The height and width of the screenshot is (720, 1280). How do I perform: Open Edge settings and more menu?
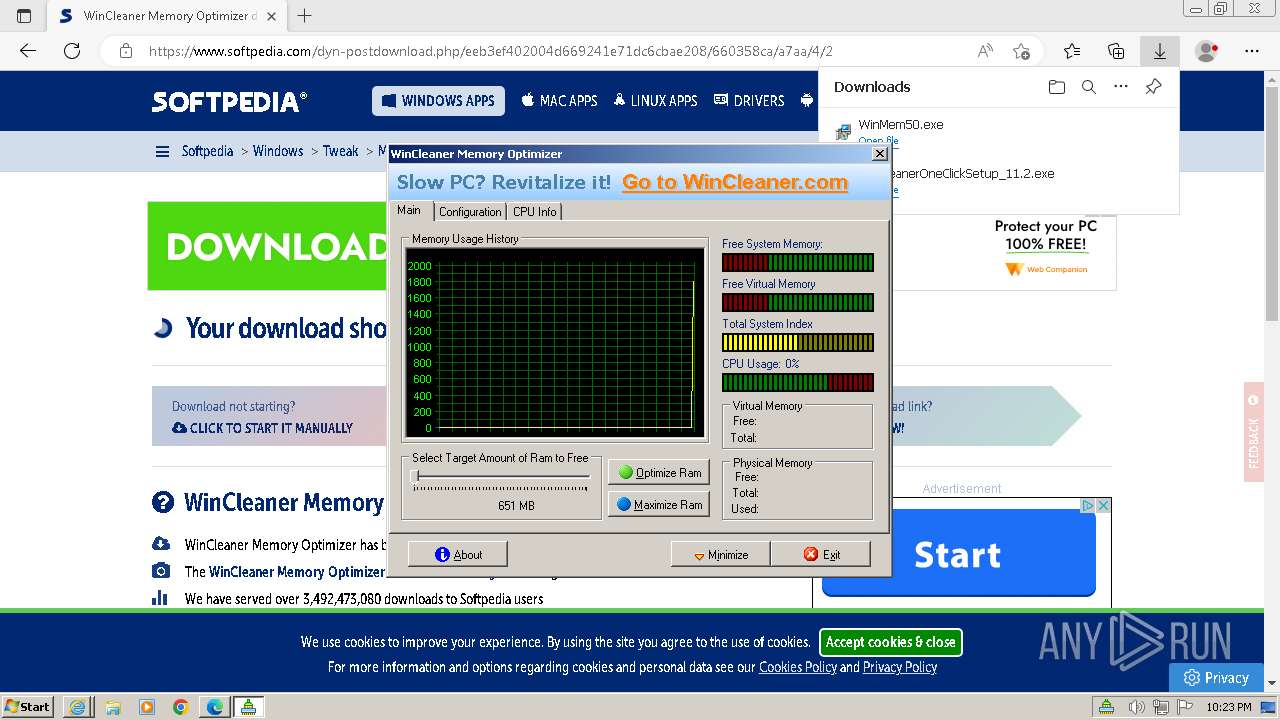1252,51
